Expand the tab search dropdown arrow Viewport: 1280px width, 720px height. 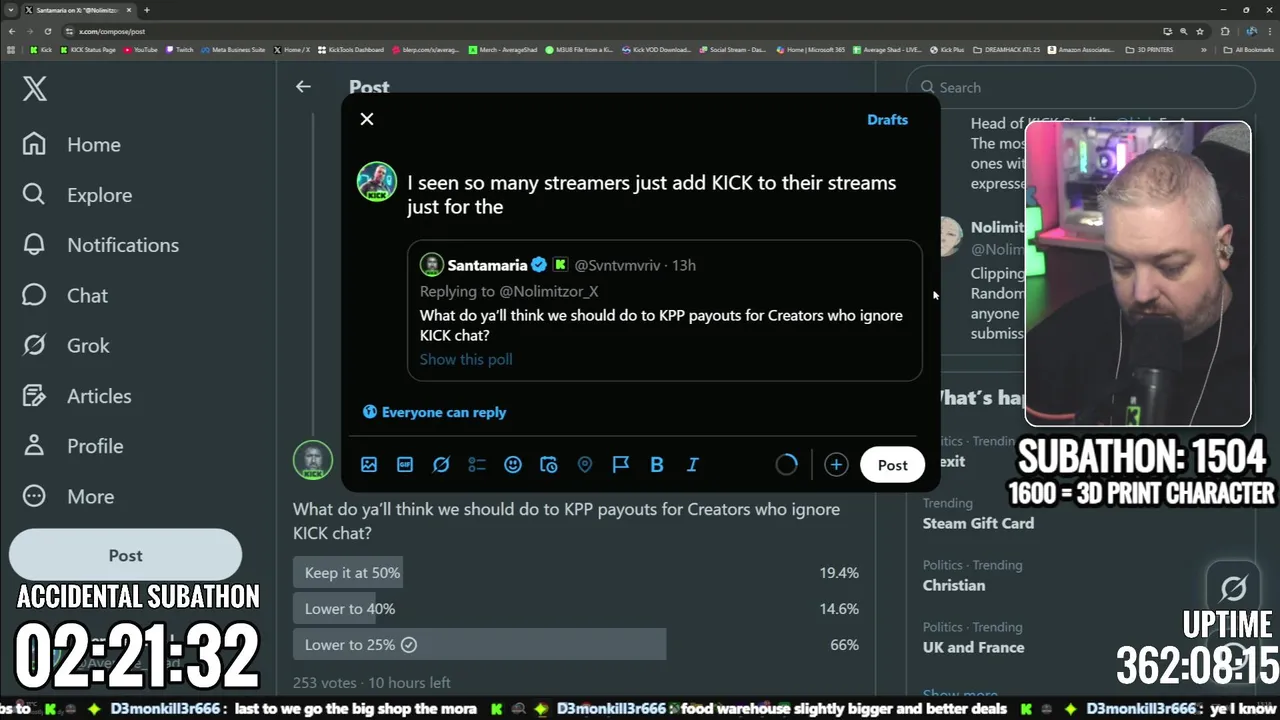[11, 10]
